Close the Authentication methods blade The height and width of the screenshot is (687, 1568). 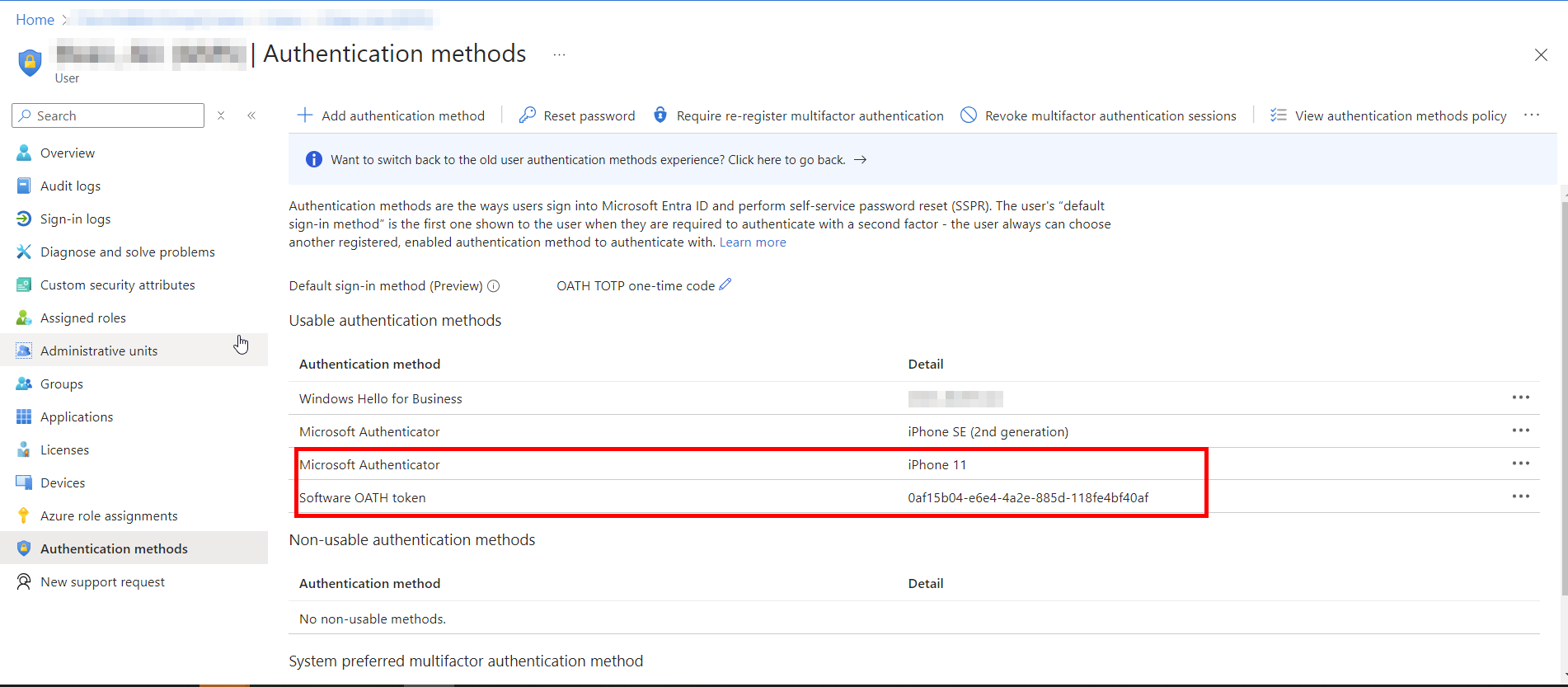click(x=1541, y=55)
